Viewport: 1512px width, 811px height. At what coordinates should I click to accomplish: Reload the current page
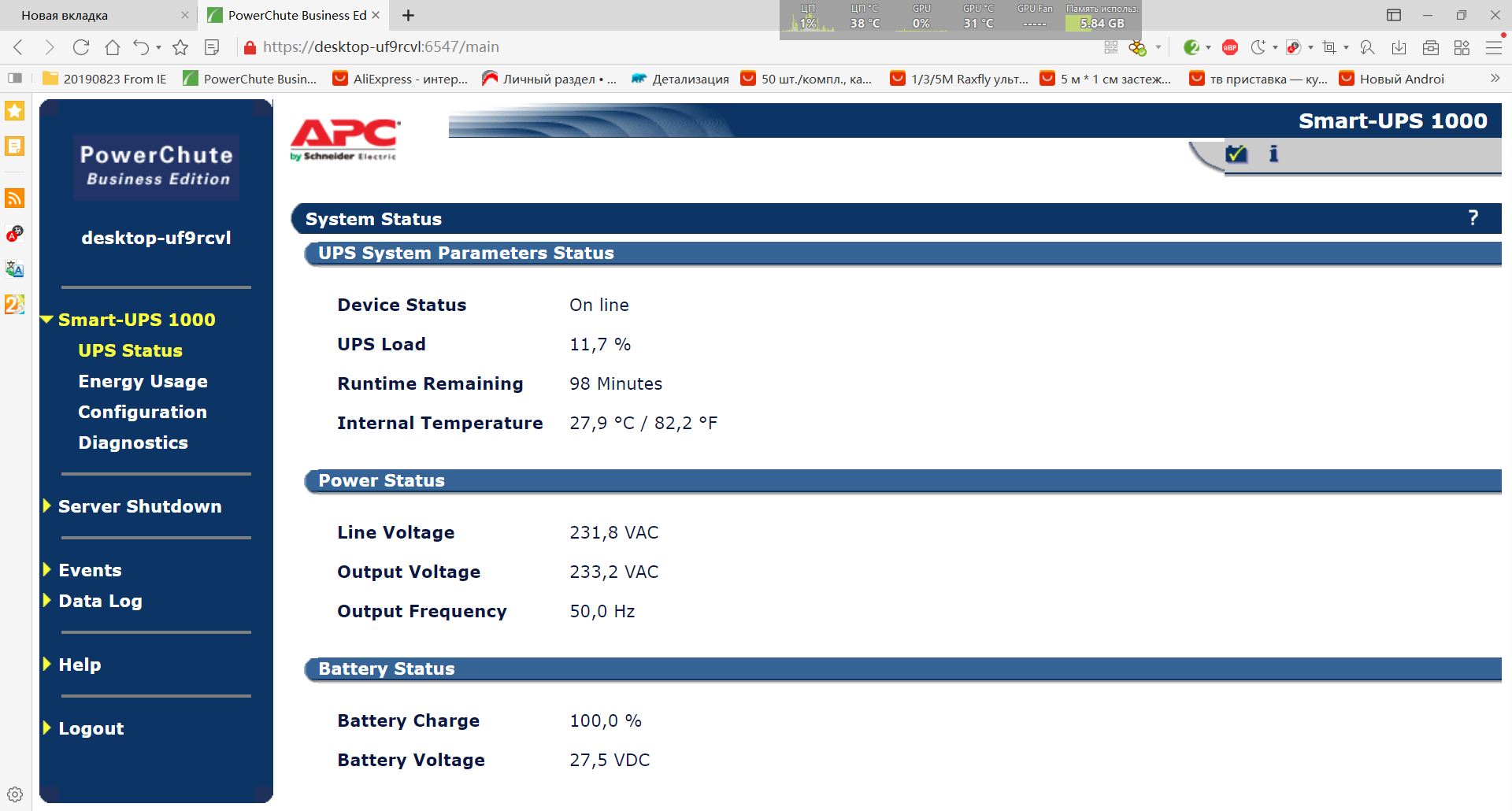[81, 47]
